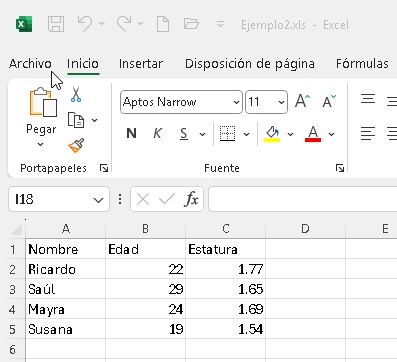Screen dimensions: 397x362
Task: Open the Archivo menu
Action: 30,63
